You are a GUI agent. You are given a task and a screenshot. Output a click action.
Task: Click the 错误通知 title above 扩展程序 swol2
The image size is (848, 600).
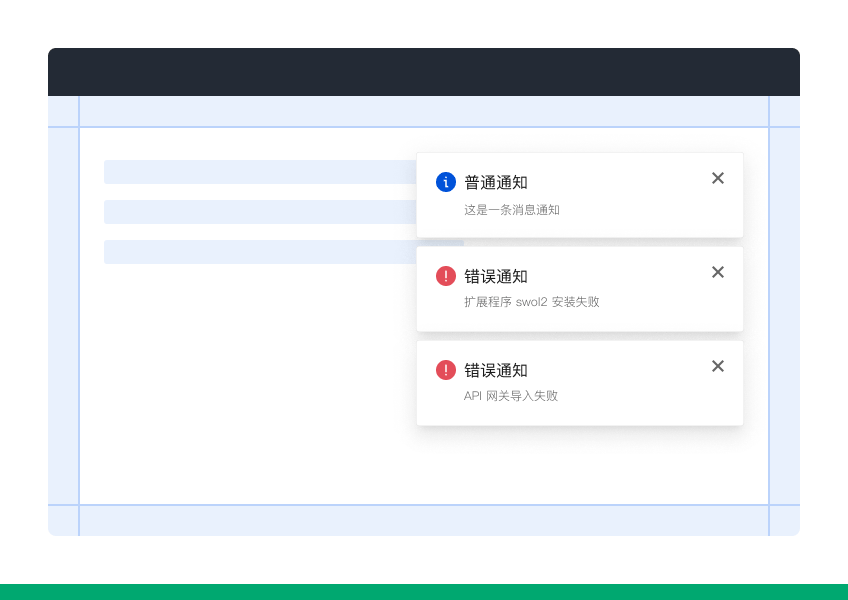(x=495, y=276)
